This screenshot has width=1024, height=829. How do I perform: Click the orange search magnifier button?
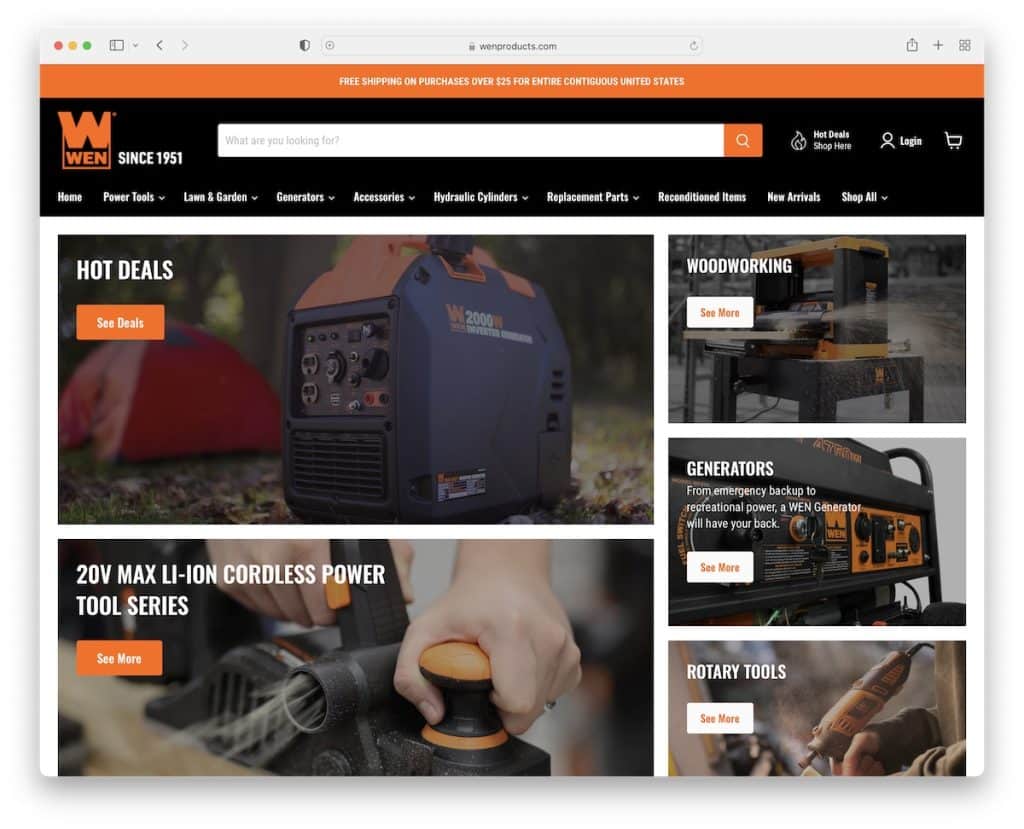(743, 140)
